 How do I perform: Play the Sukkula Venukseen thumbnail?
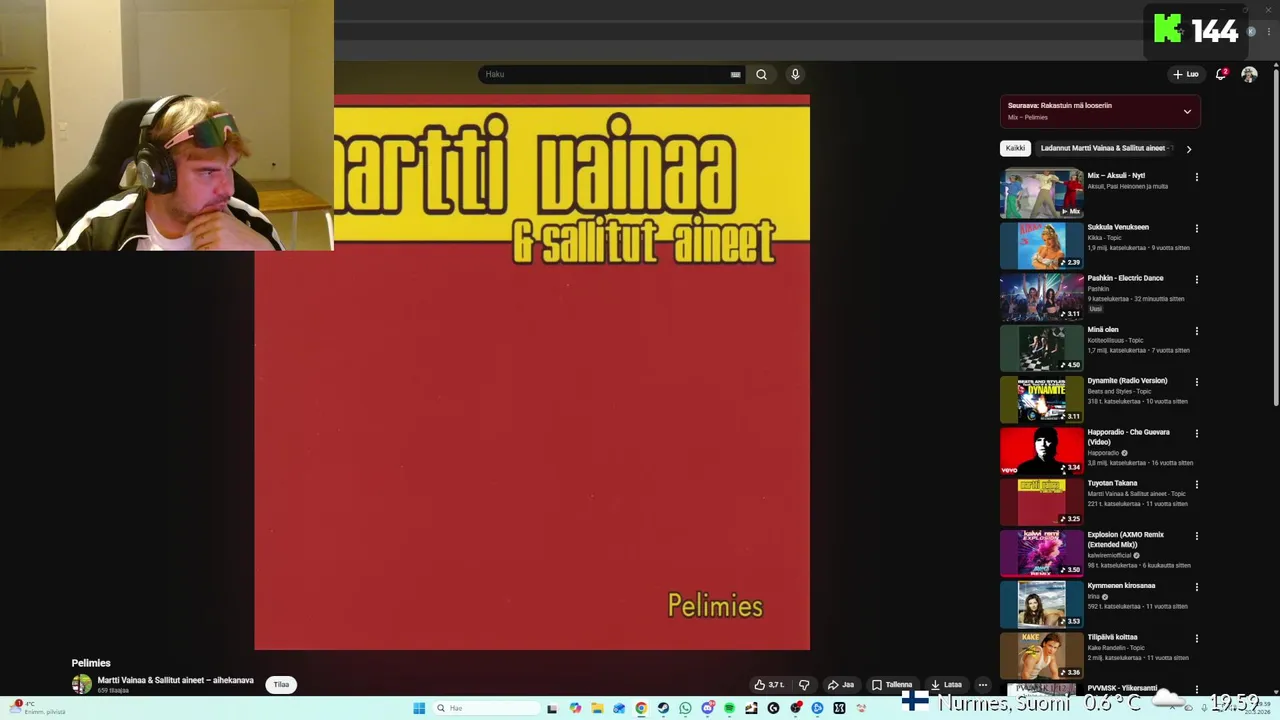[x=1041, y=245]
